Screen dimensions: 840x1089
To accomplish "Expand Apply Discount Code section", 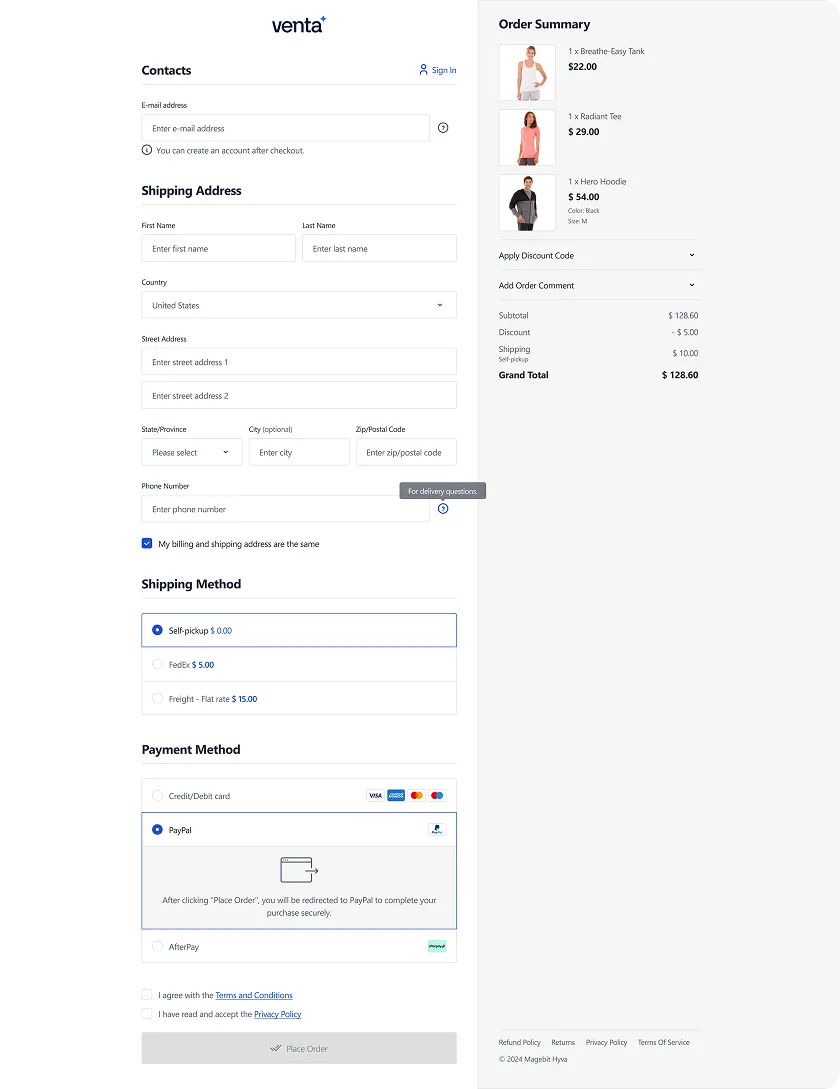I will coord(598,256).
